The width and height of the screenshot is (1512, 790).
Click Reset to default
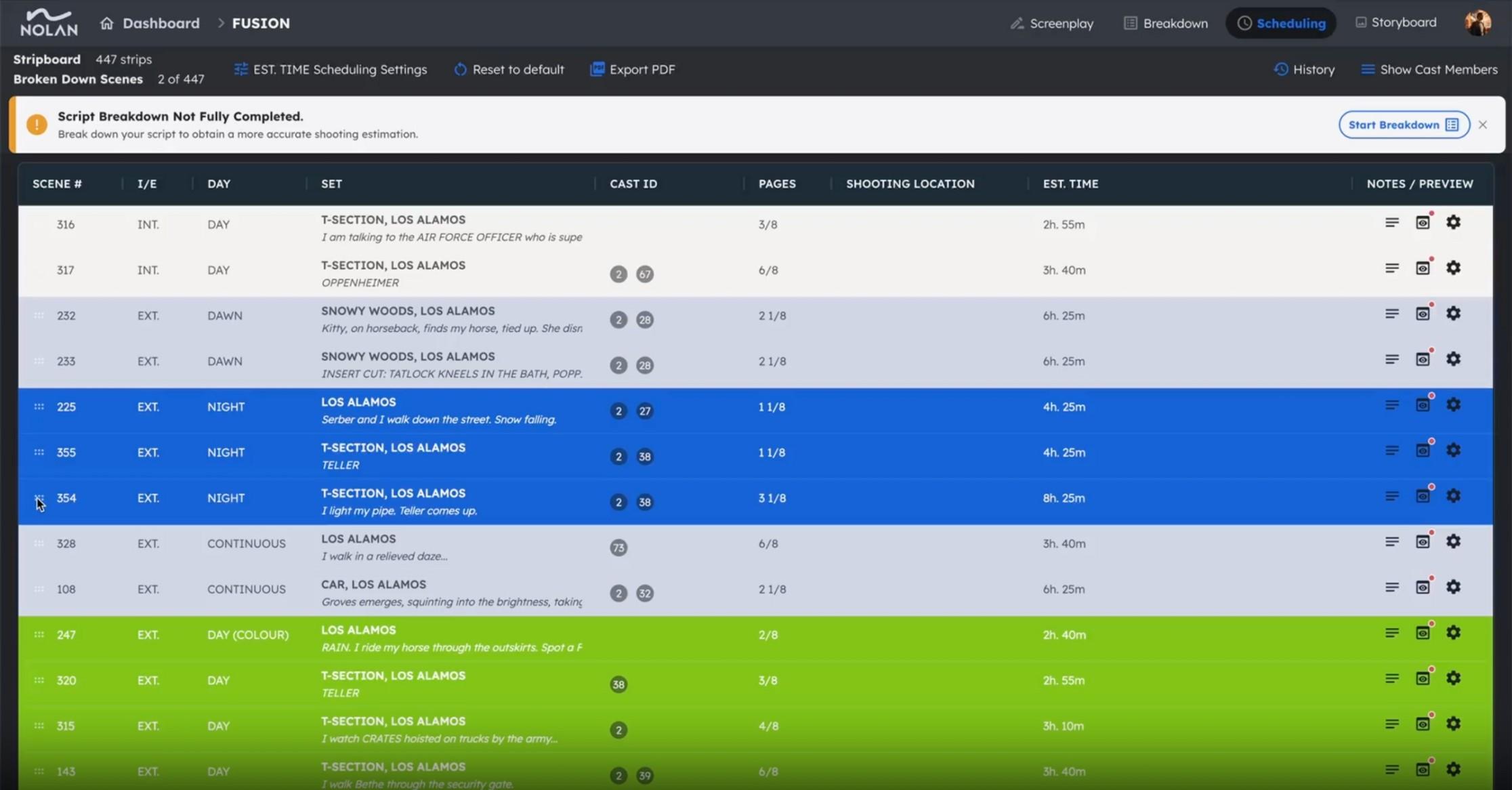(509, 70)
